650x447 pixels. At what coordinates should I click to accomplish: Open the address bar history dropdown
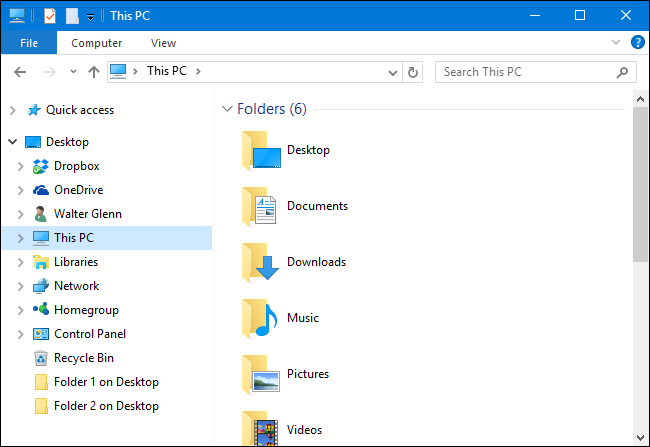[x=393, y=73]
